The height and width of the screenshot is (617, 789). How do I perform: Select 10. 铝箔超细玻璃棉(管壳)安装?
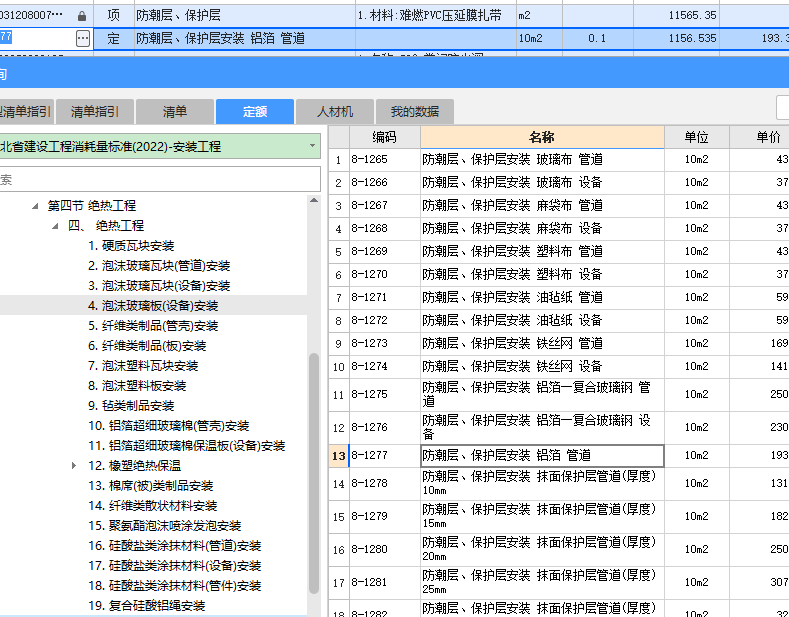pos(169,426)
